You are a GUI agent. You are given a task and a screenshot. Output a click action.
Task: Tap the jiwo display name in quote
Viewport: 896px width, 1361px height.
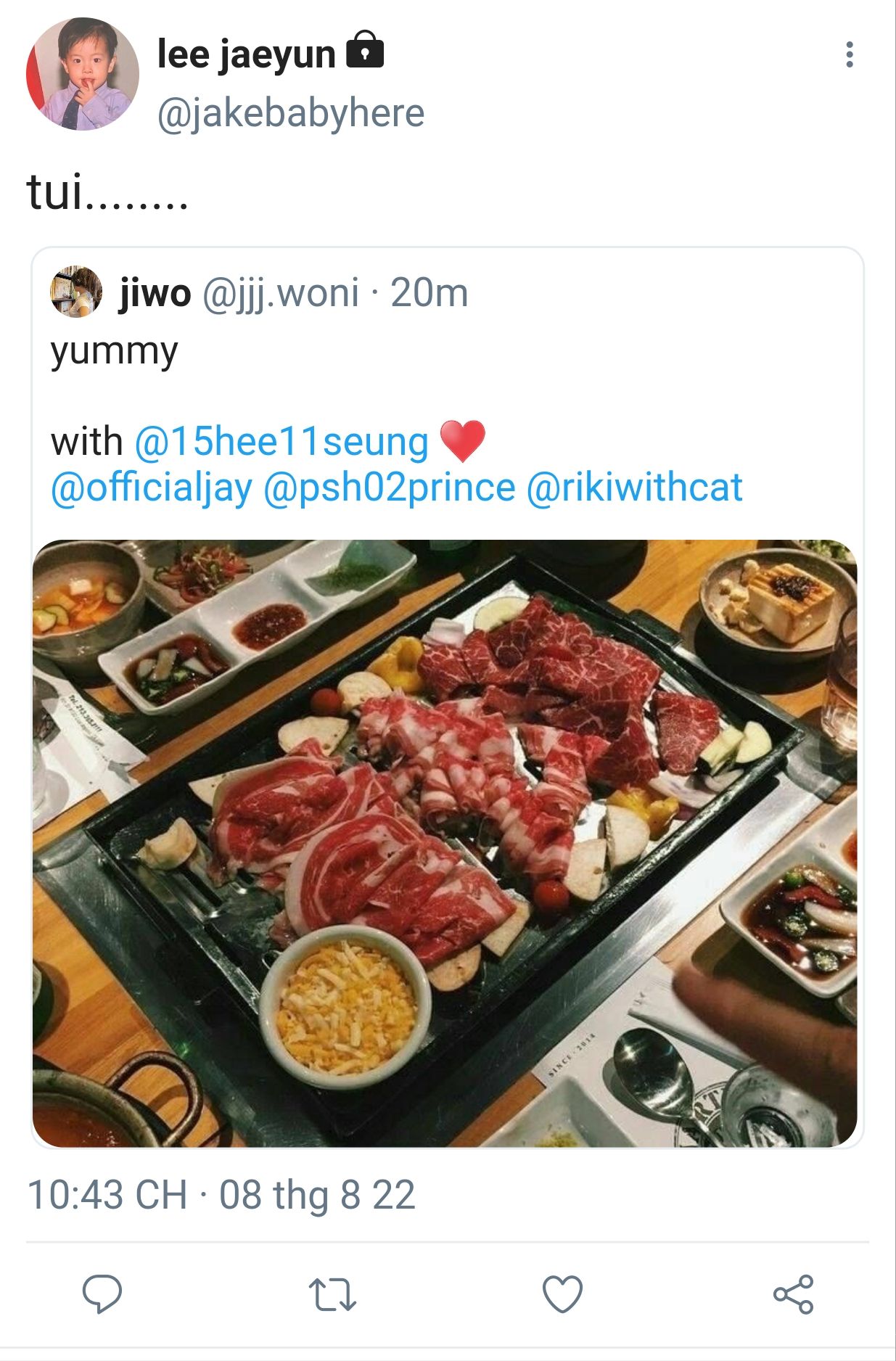155,293
